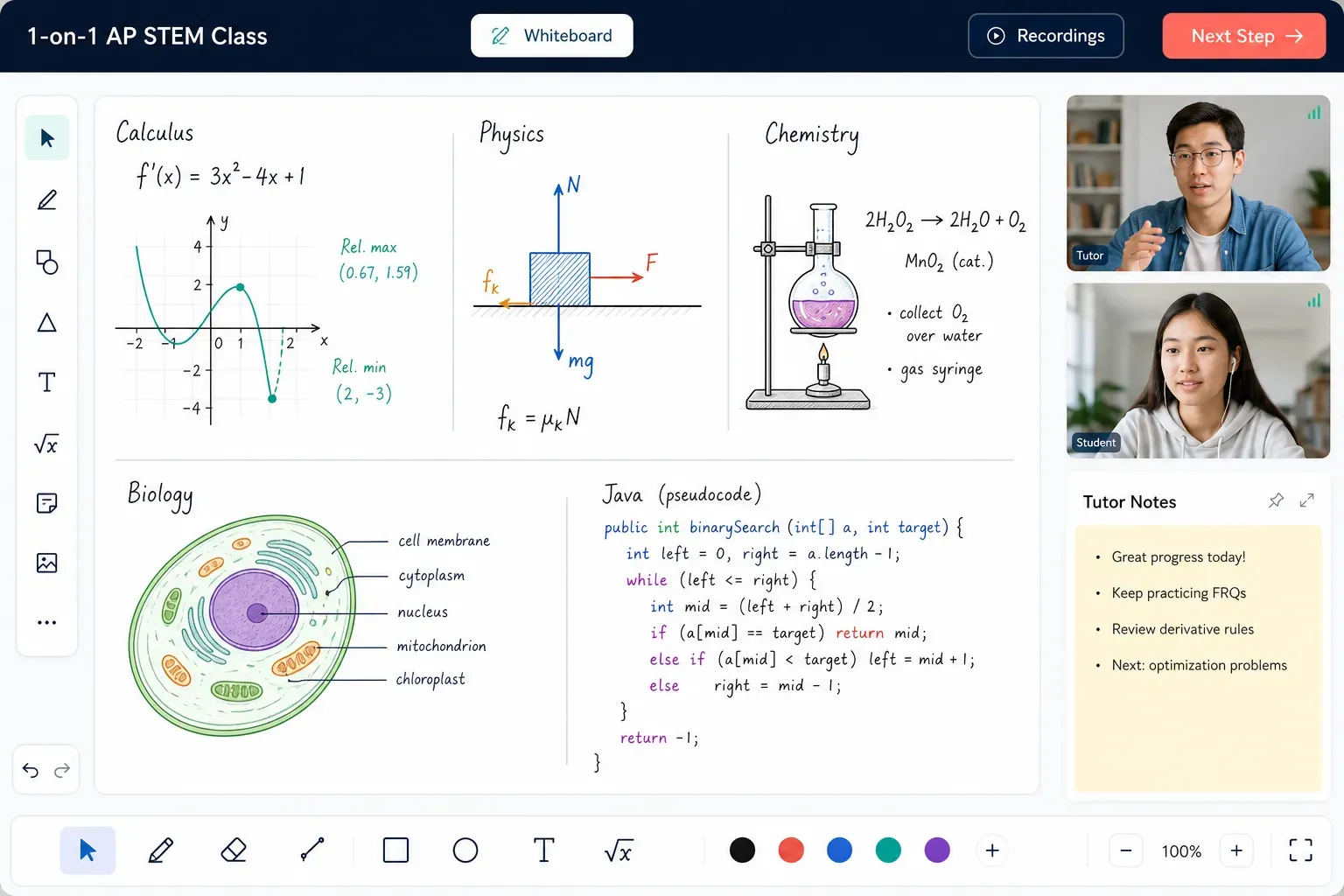Redo the last whiteboard action

[x=62, y=770]
